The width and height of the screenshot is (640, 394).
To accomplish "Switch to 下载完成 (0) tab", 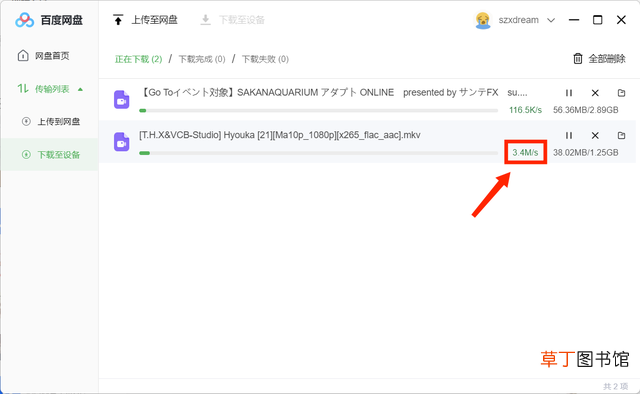I will point(202,59).
